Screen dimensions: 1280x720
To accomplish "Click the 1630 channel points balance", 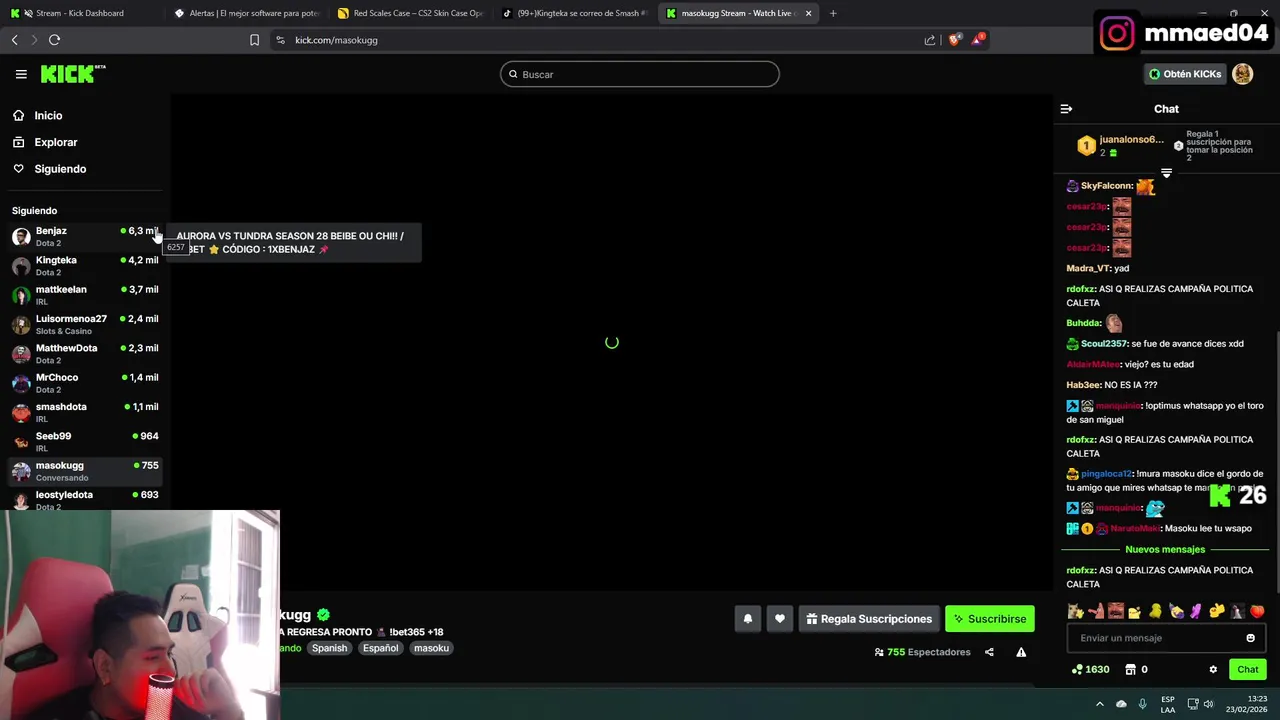I will pyautogui.click(x=1090, y=669).
